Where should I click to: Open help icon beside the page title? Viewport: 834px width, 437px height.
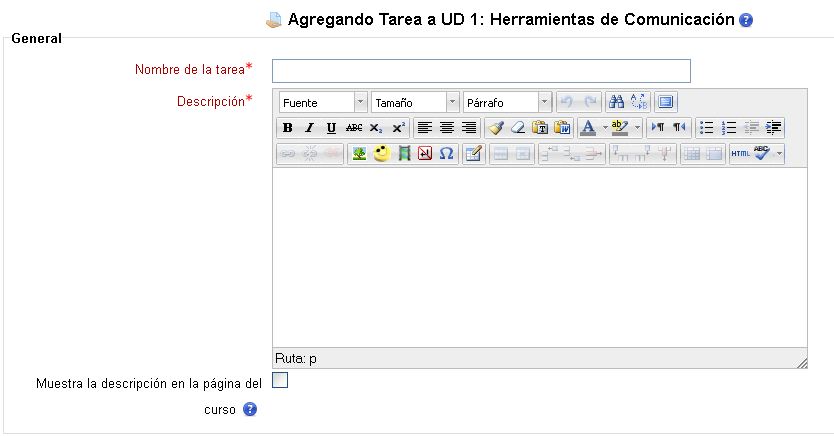[x=746, y=20]
